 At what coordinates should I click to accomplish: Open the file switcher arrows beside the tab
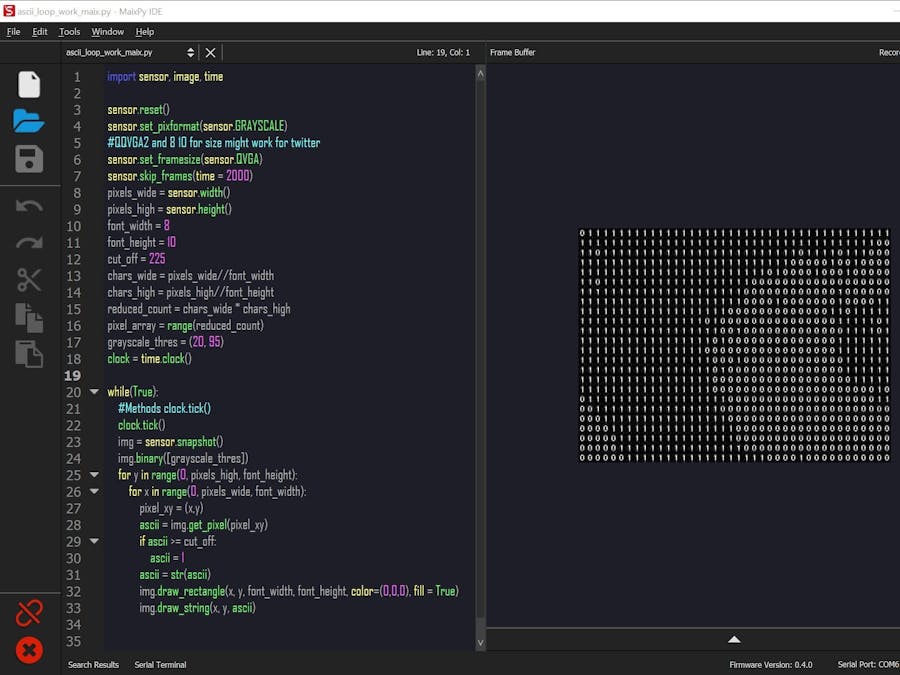pos(189,52)
